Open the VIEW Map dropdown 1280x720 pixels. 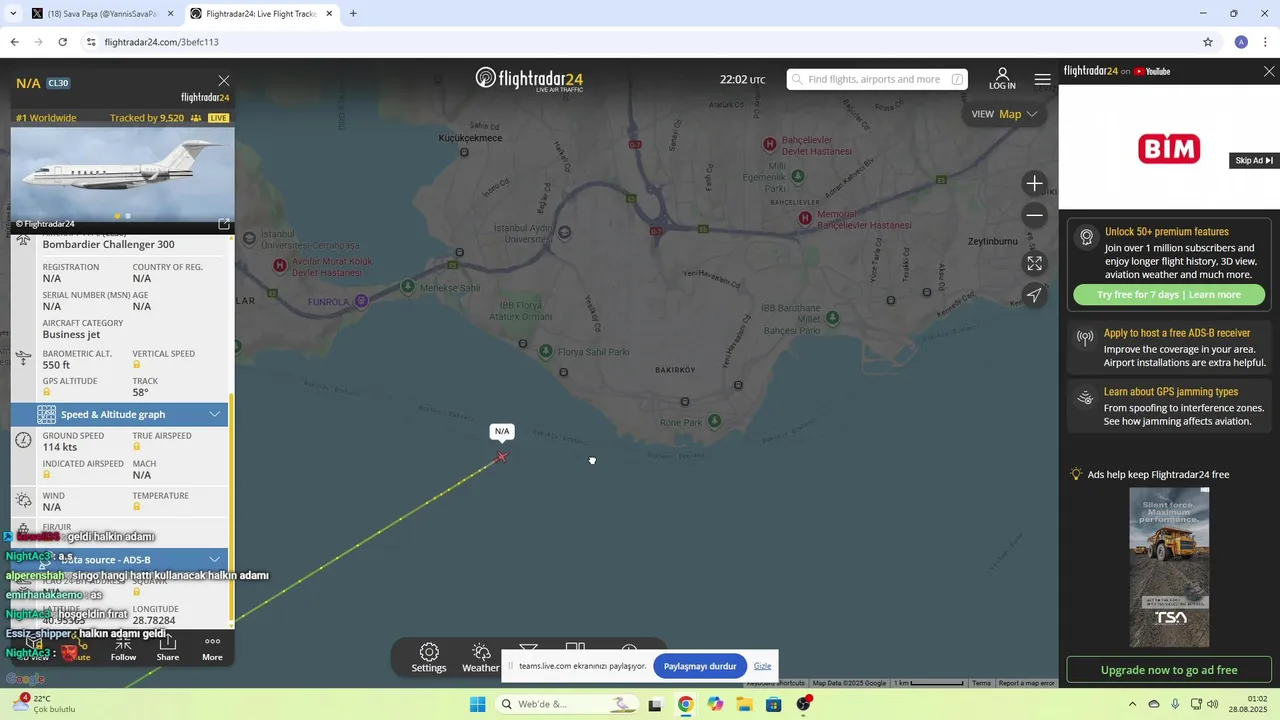tap(1004, 114)
